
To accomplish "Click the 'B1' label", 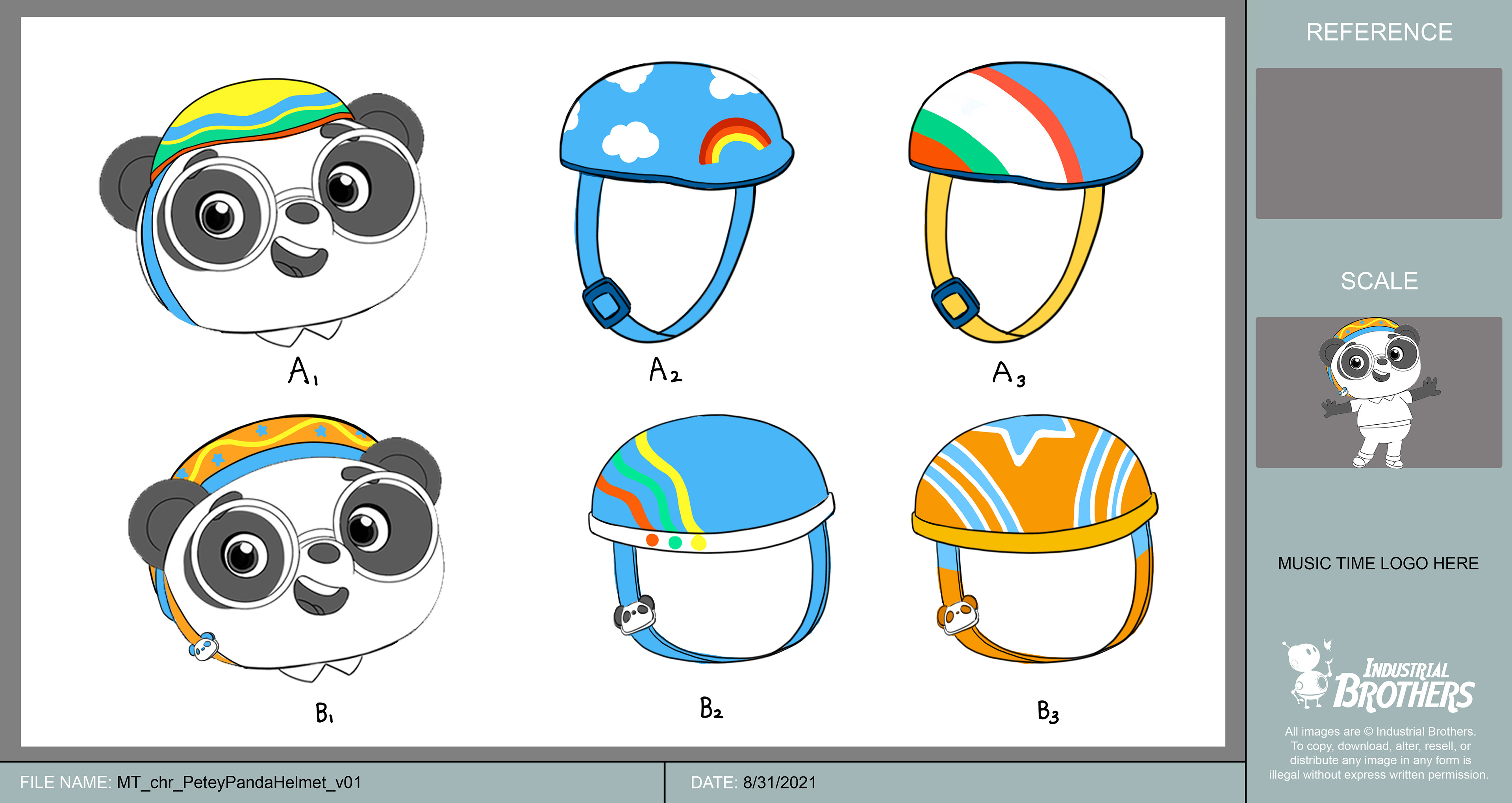I will pyautogui.click(x=324, y=712).
